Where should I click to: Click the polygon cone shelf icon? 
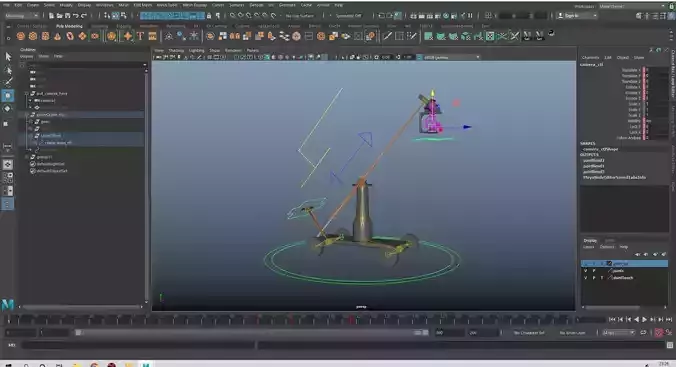click(57, 37)
